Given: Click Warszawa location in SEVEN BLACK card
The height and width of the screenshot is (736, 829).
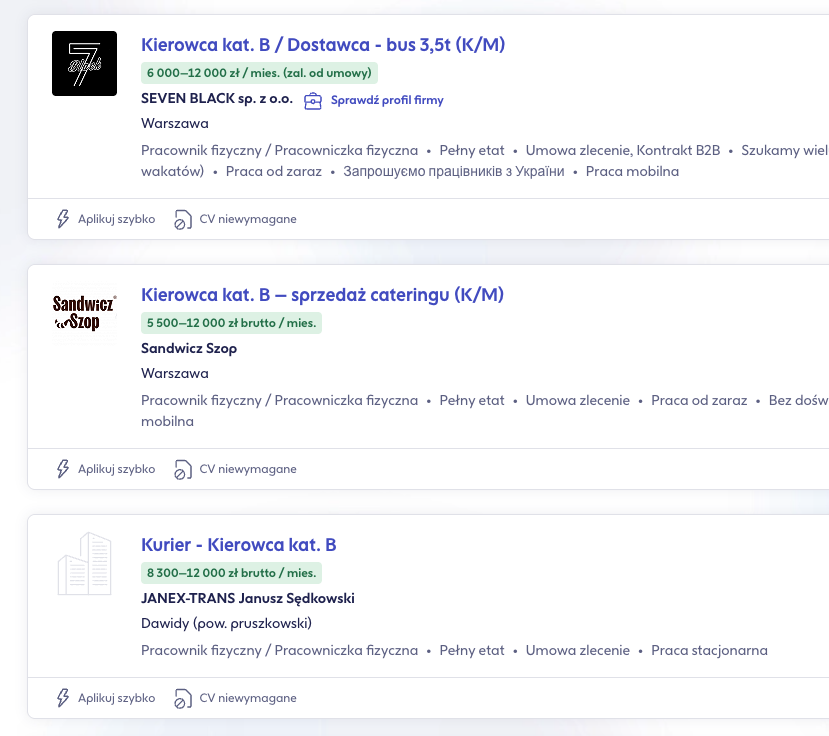Looking at the screenshot, I should (174, 124).
